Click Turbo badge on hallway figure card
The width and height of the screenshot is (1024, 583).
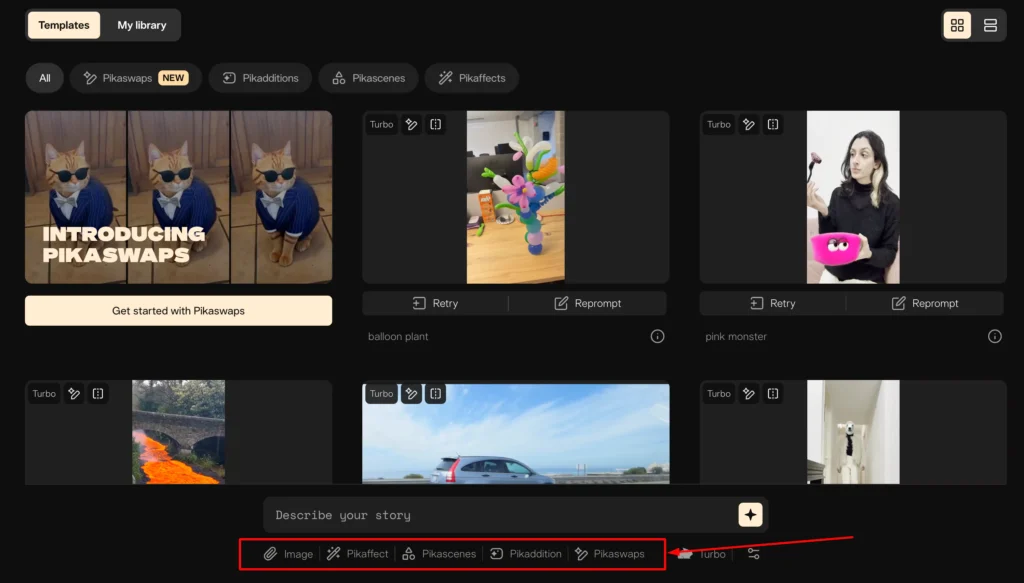pyautogui.click(x=718, y=394)
